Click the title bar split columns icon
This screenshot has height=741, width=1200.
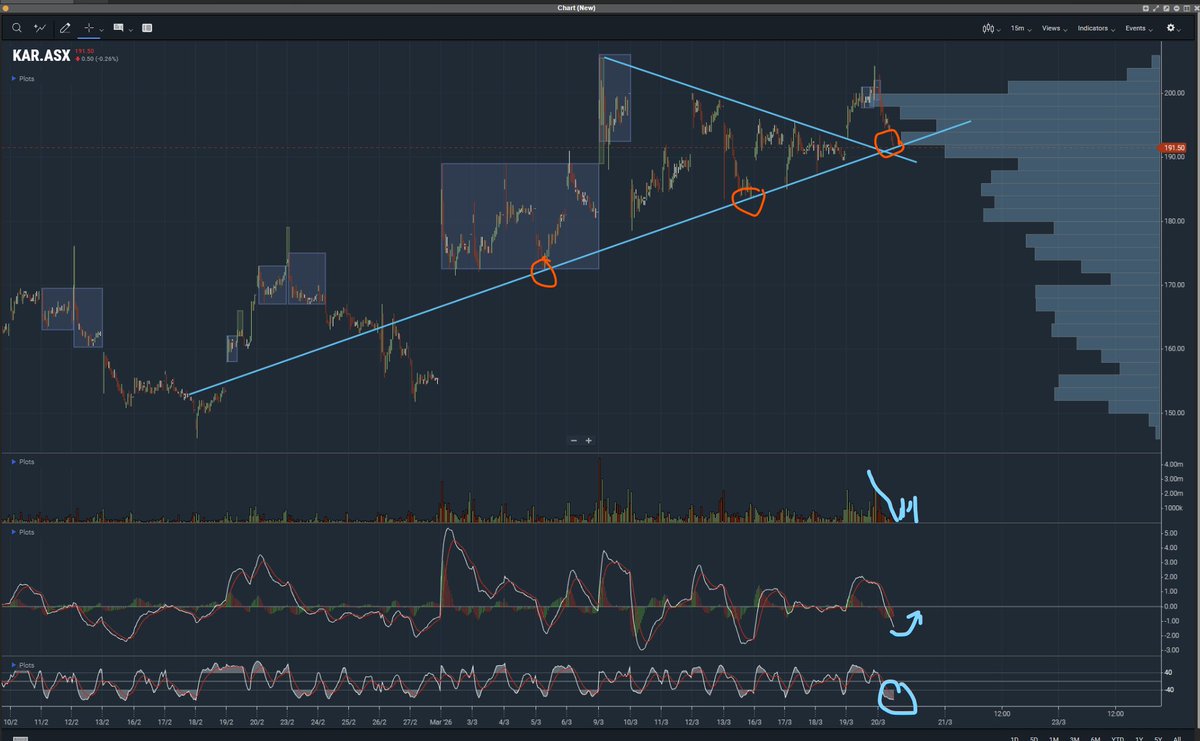(x=1186, y=8)
